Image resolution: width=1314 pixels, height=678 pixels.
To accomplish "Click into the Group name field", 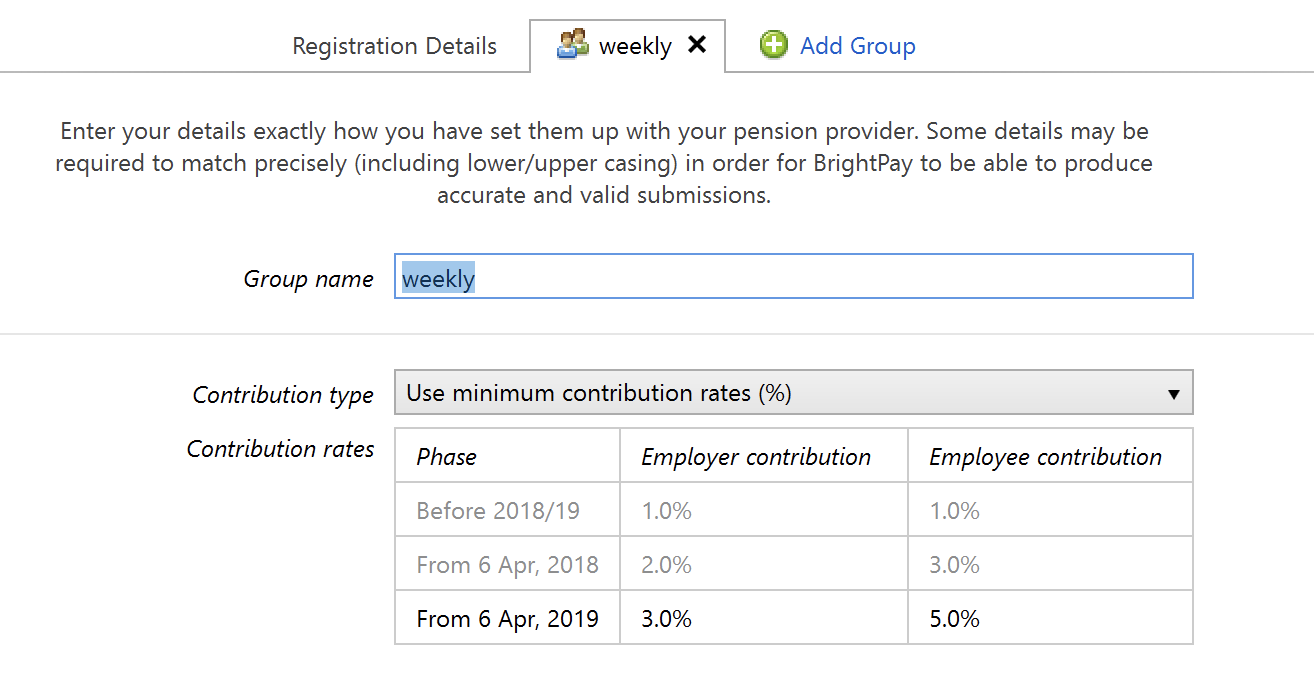I will coord(794,276).
